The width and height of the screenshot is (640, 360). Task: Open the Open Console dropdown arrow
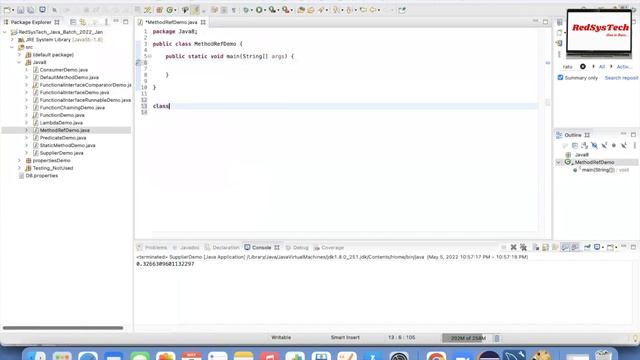[x=616, y=248]
